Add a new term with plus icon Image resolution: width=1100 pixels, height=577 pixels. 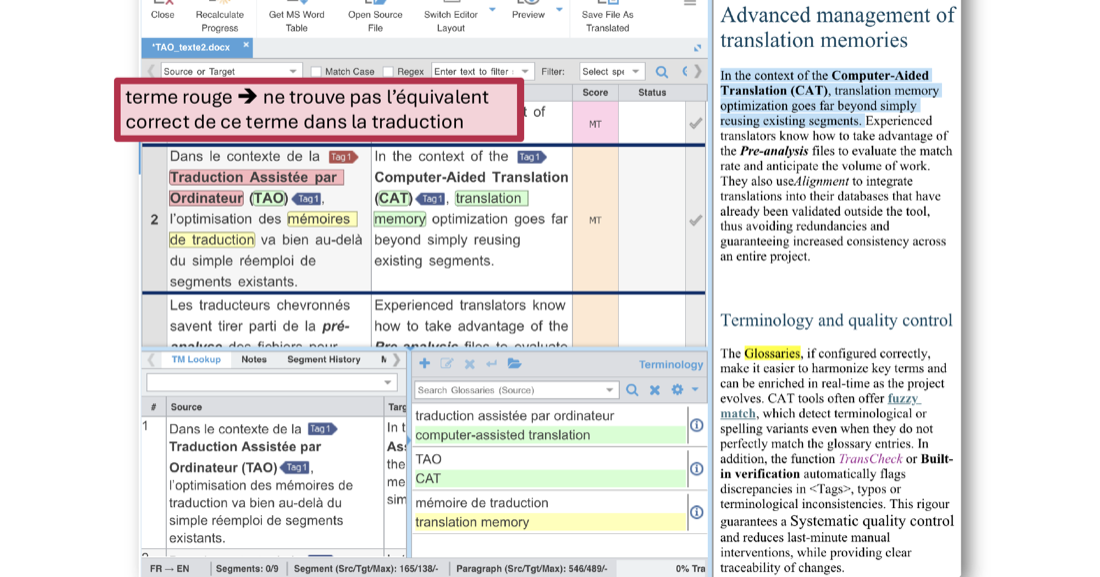pos(424,364)
